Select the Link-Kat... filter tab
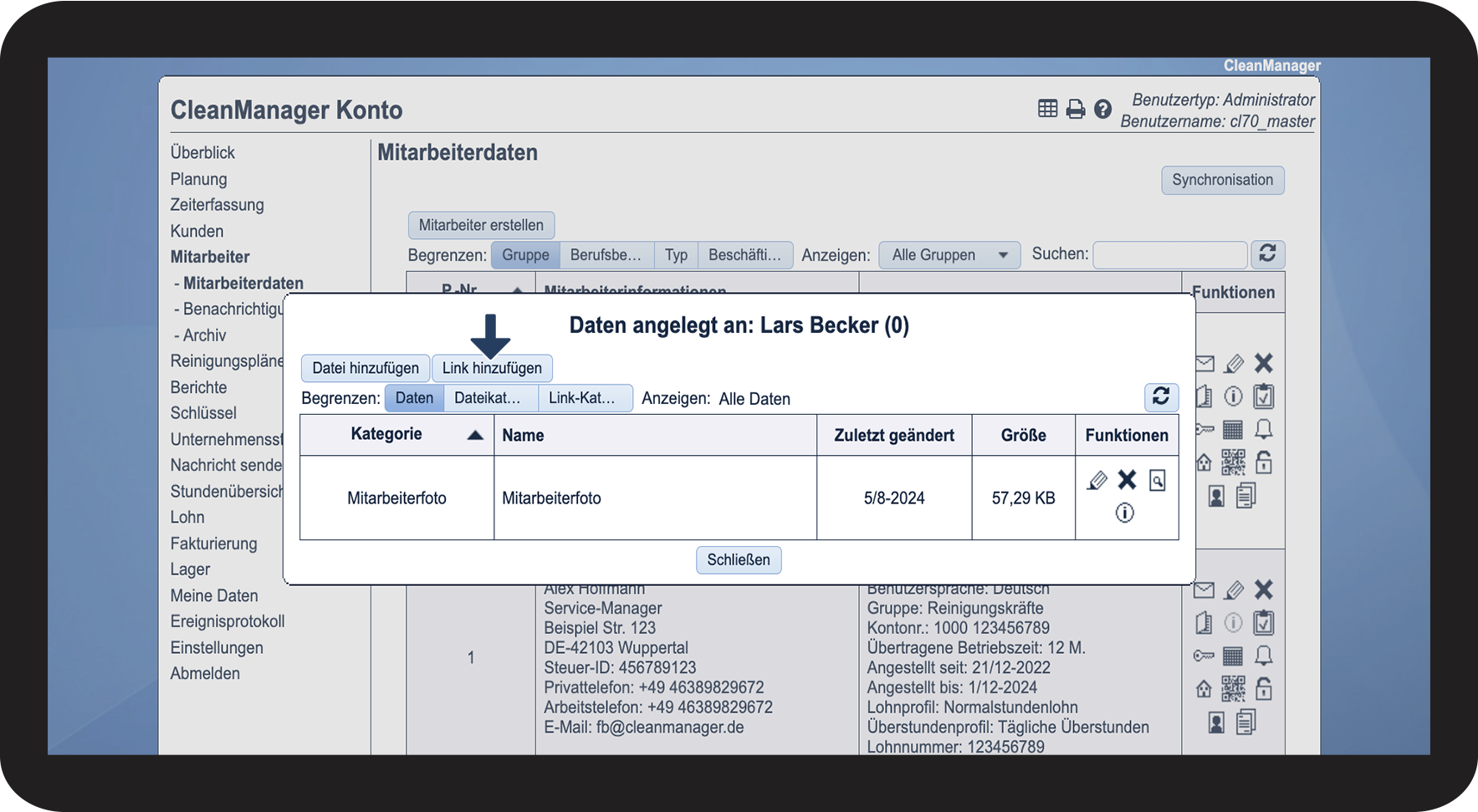Screen dimensions: 1478x812 click(x=584, y=398)
